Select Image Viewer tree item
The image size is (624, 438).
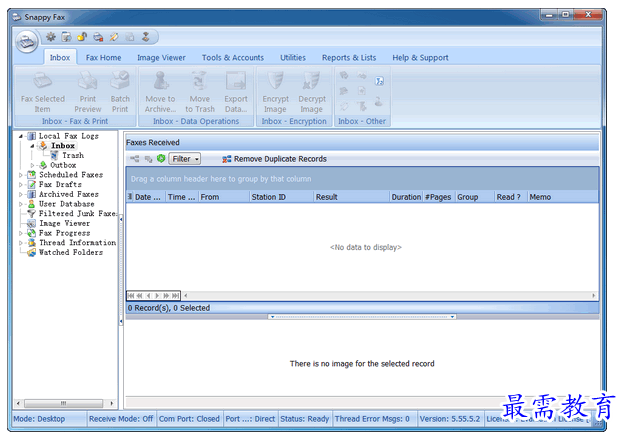tap(64, 224)
